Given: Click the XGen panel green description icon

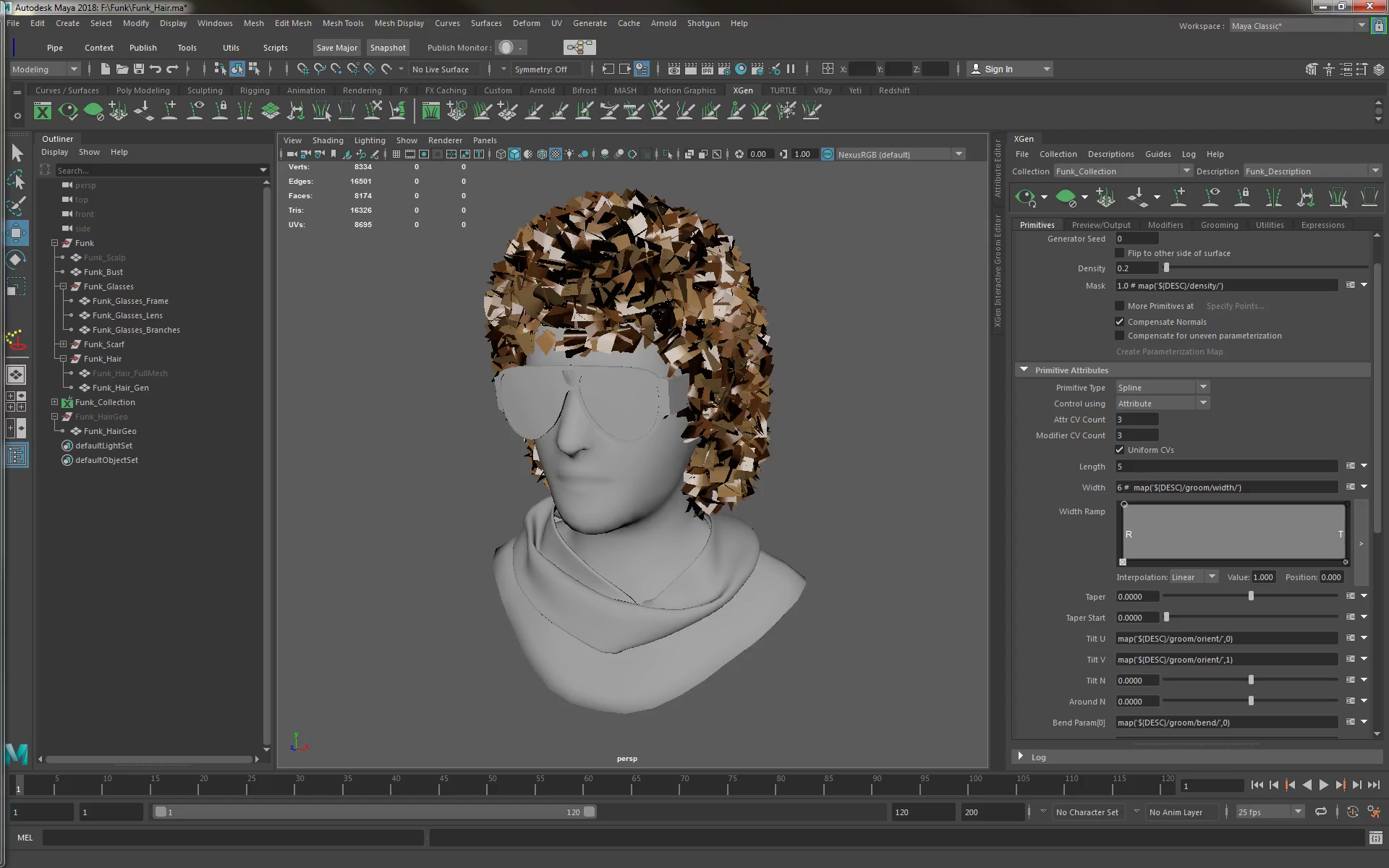Looking at the screenshot, I should click(x=1065, y=197).
